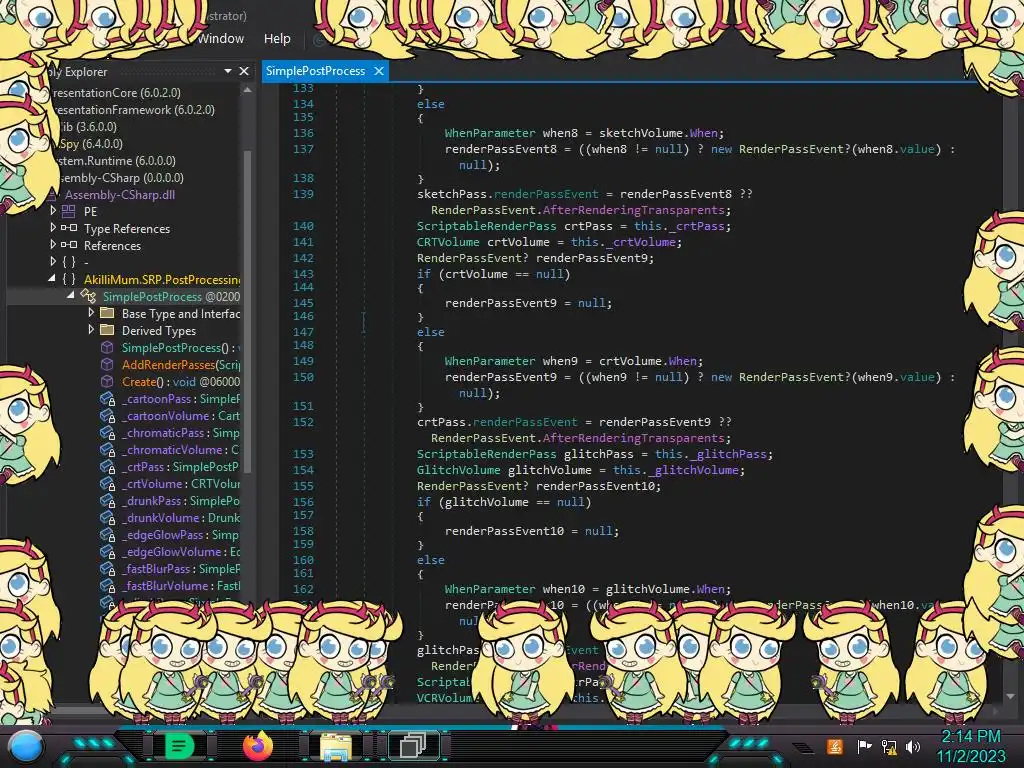Expand the PE node

click(53, 210)
